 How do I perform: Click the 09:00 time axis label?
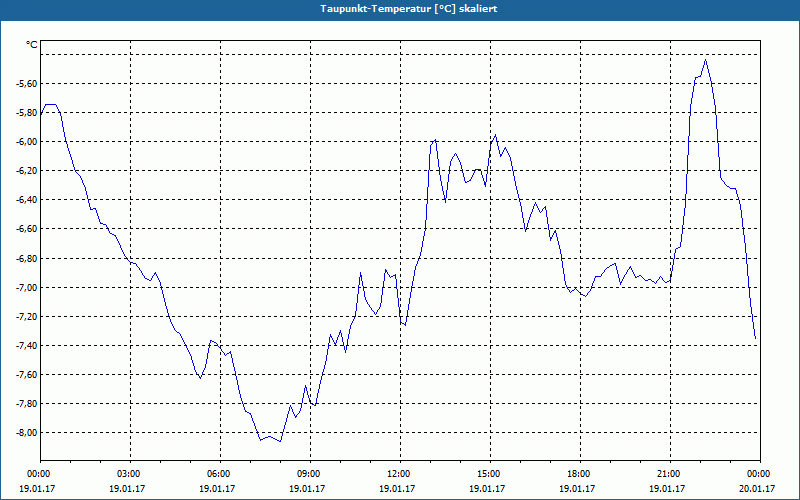tap(310, 473)
